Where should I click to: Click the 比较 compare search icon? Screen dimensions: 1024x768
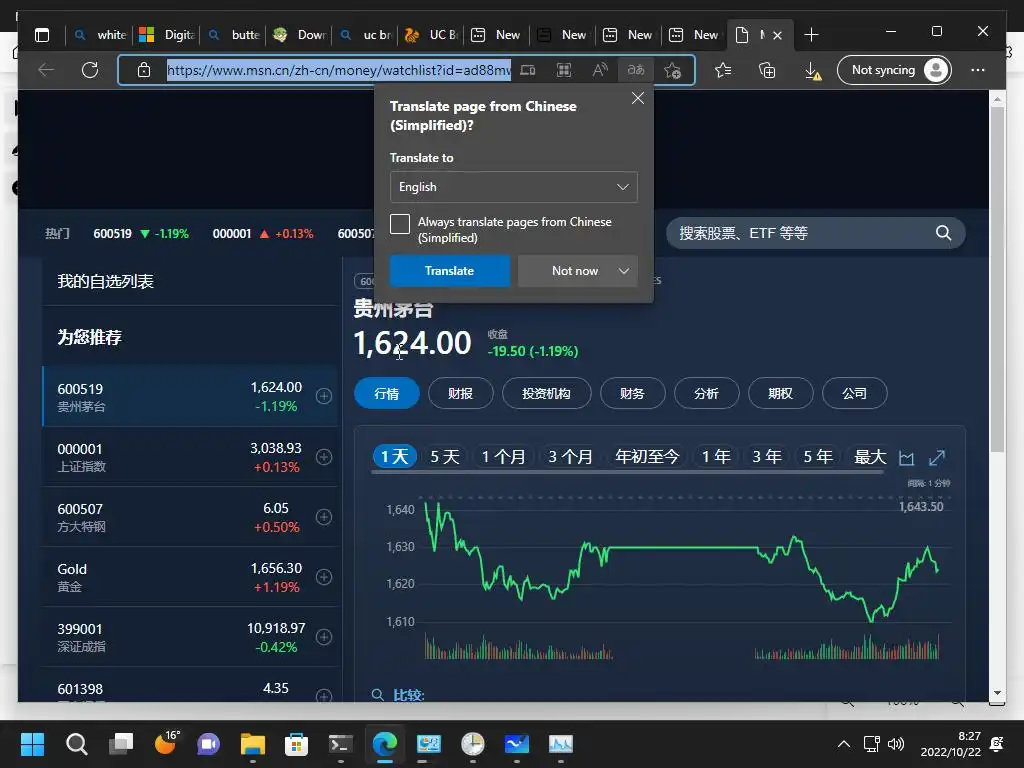coord(377,694)
